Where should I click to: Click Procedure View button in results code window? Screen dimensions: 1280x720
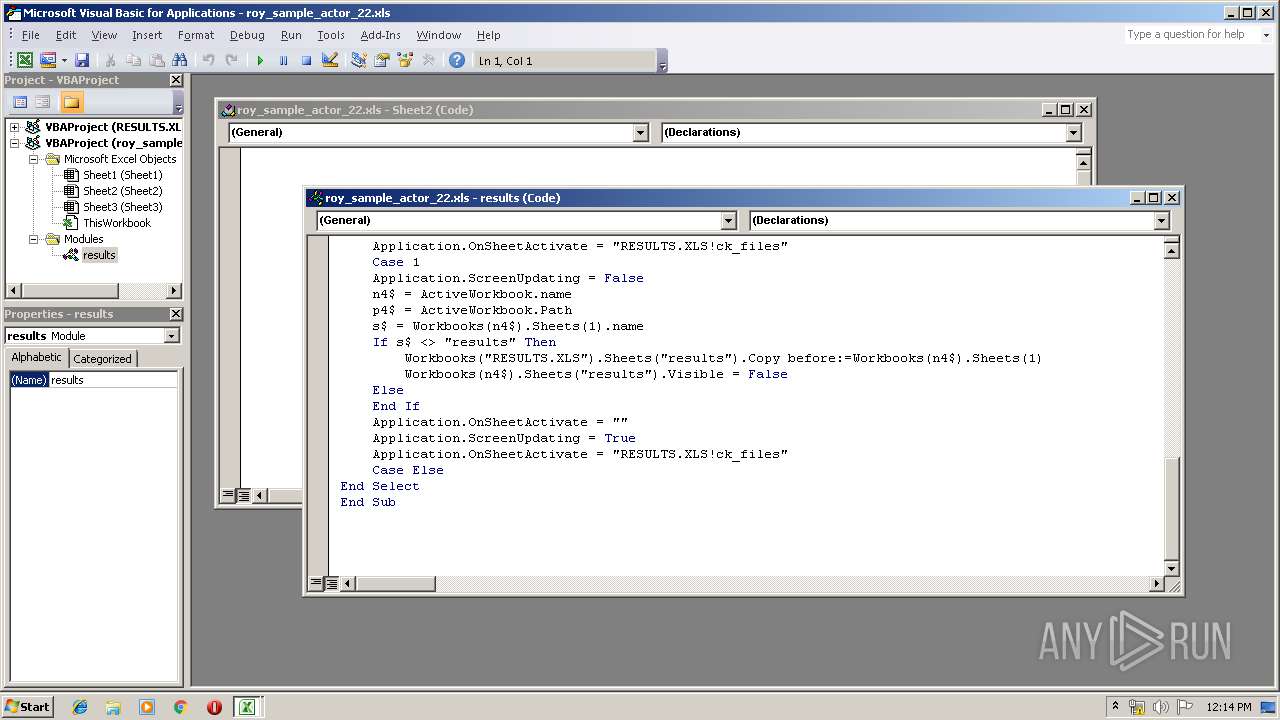click(316, 583)
